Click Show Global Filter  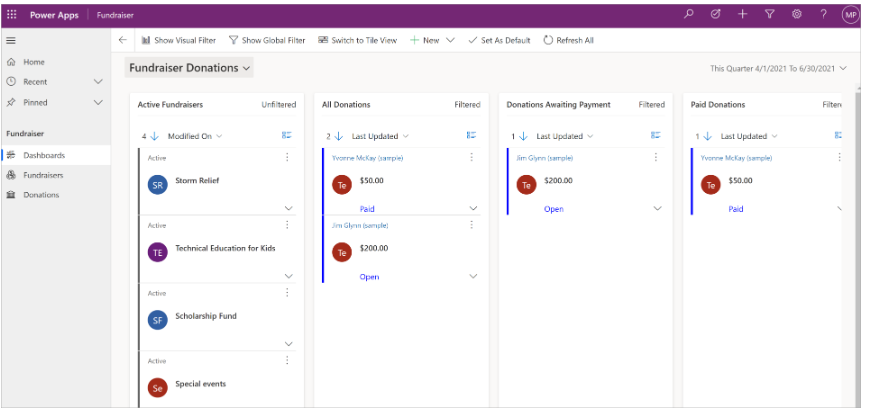(x=267, y=41)
